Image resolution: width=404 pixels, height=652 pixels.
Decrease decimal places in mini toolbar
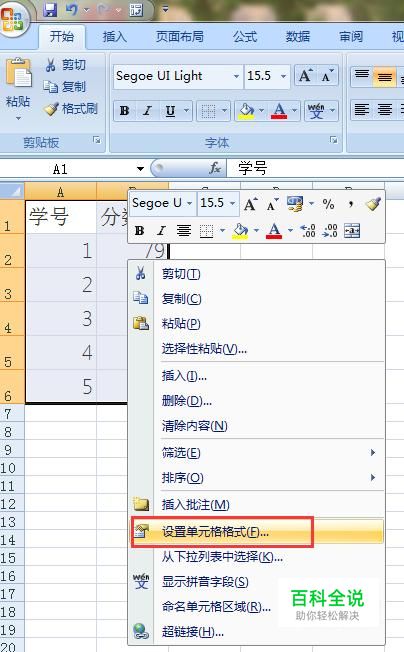point(330,231)
